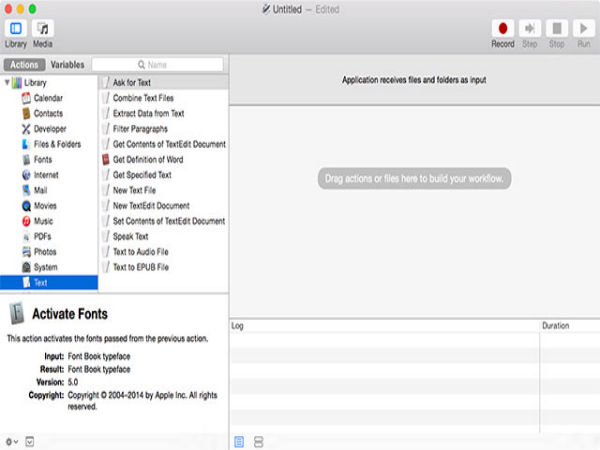This screenshot has height=450, width=600.
Task: Select the Speak Text action
Action: click(164, 236)
